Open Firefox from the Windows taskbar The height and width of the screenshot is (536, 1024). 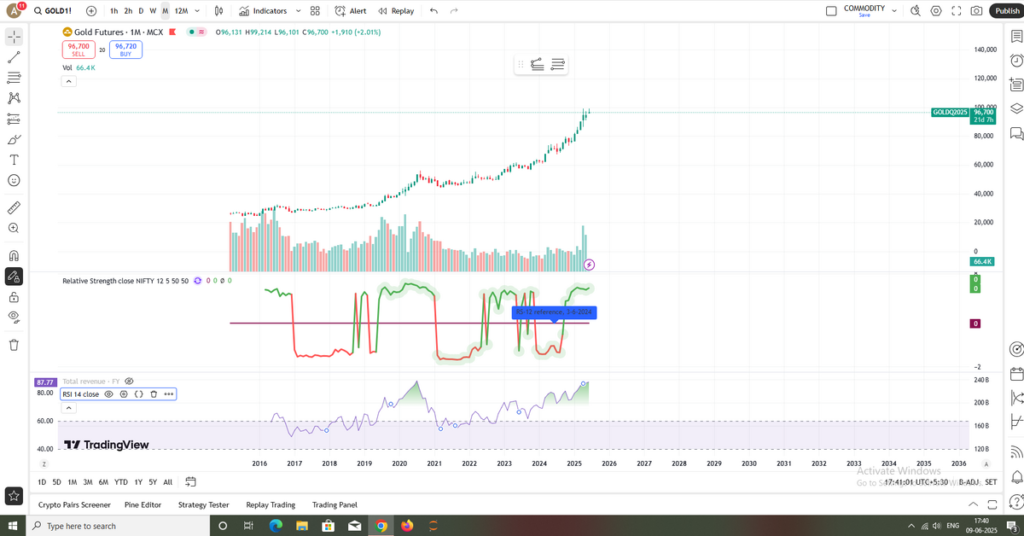(x=407, y=526)
